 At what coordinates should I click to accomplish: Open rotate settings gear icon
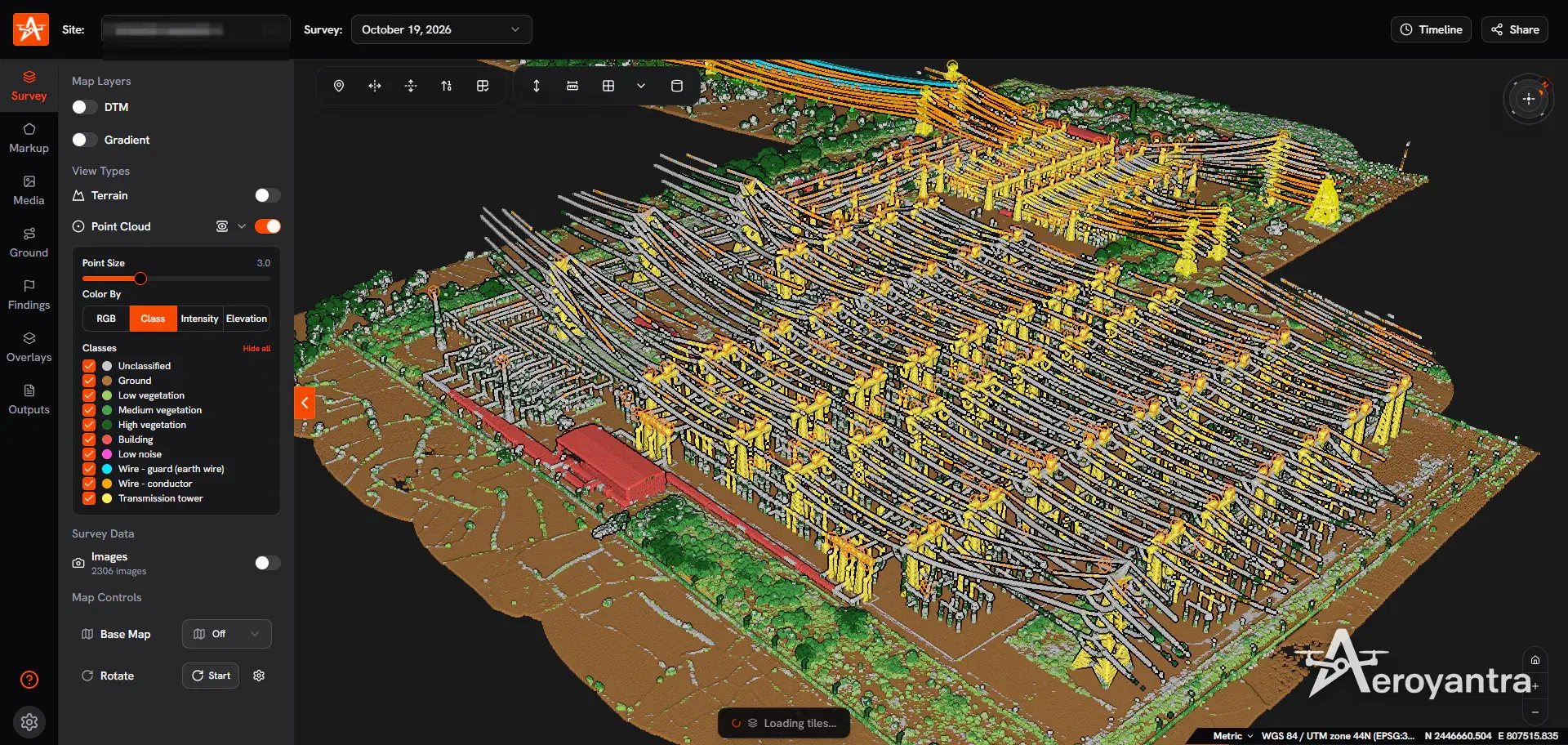click(259, 676)
